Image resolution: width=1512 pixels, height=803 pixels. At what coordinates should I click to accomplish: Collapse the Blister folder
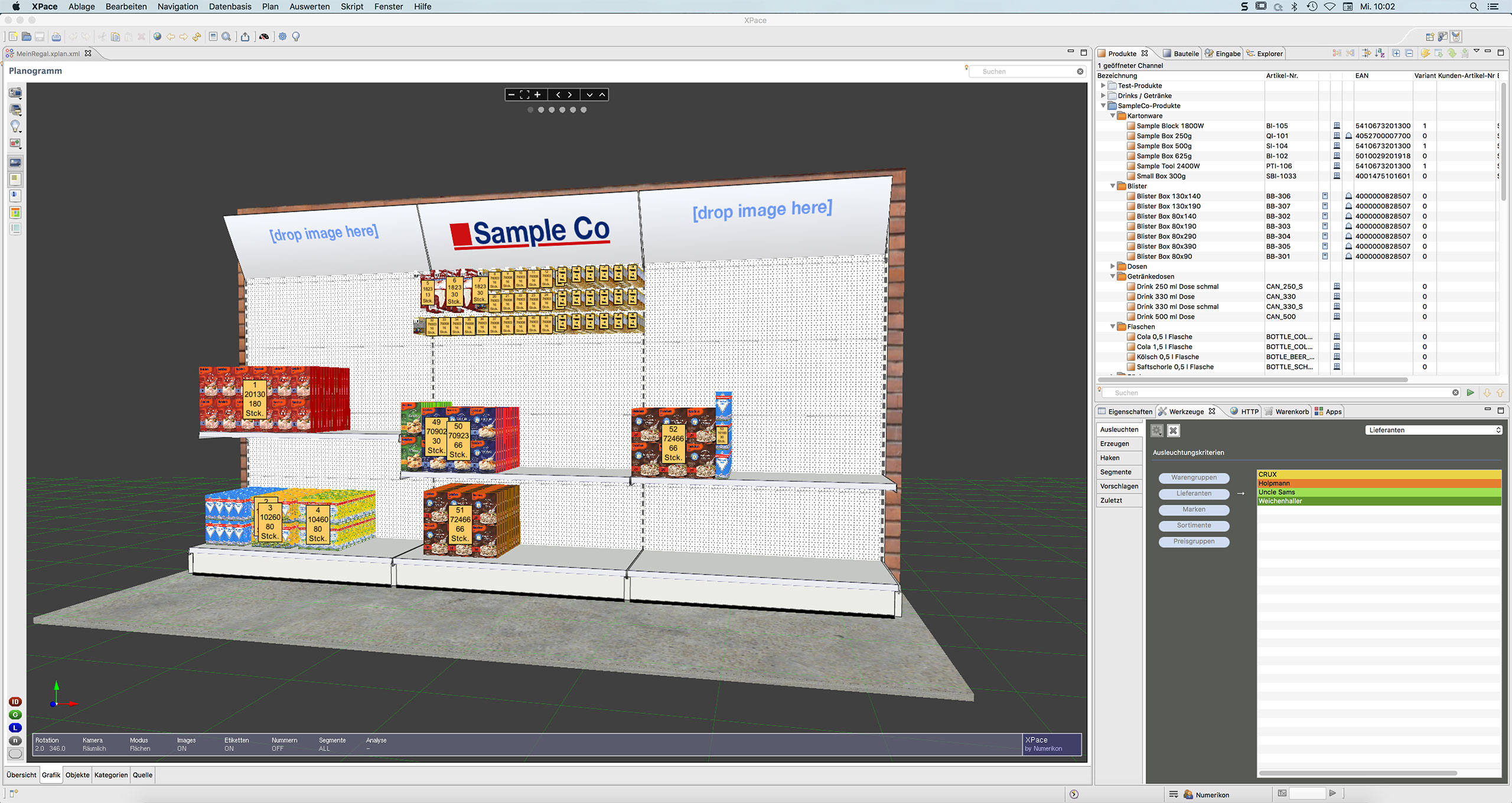click(1112, 186)
